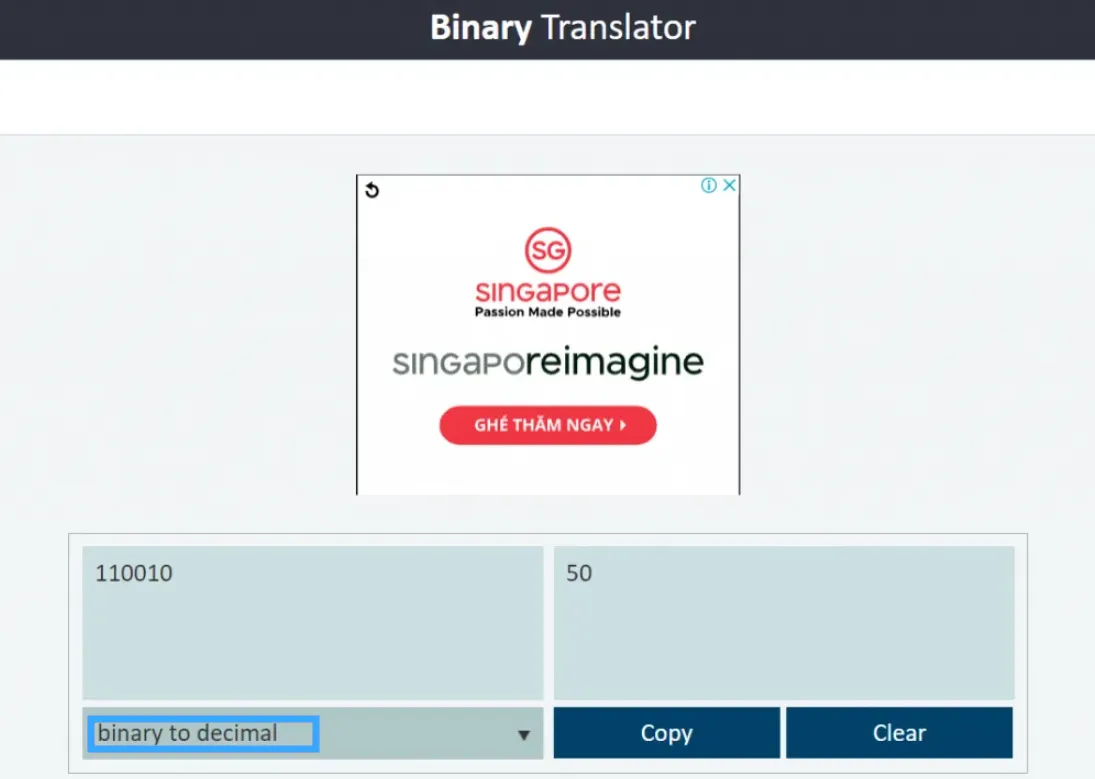Viewport: 1095px width, 779px height.
Task: Place the cursor on the 110010 text
Action: (x=134, y=574)
